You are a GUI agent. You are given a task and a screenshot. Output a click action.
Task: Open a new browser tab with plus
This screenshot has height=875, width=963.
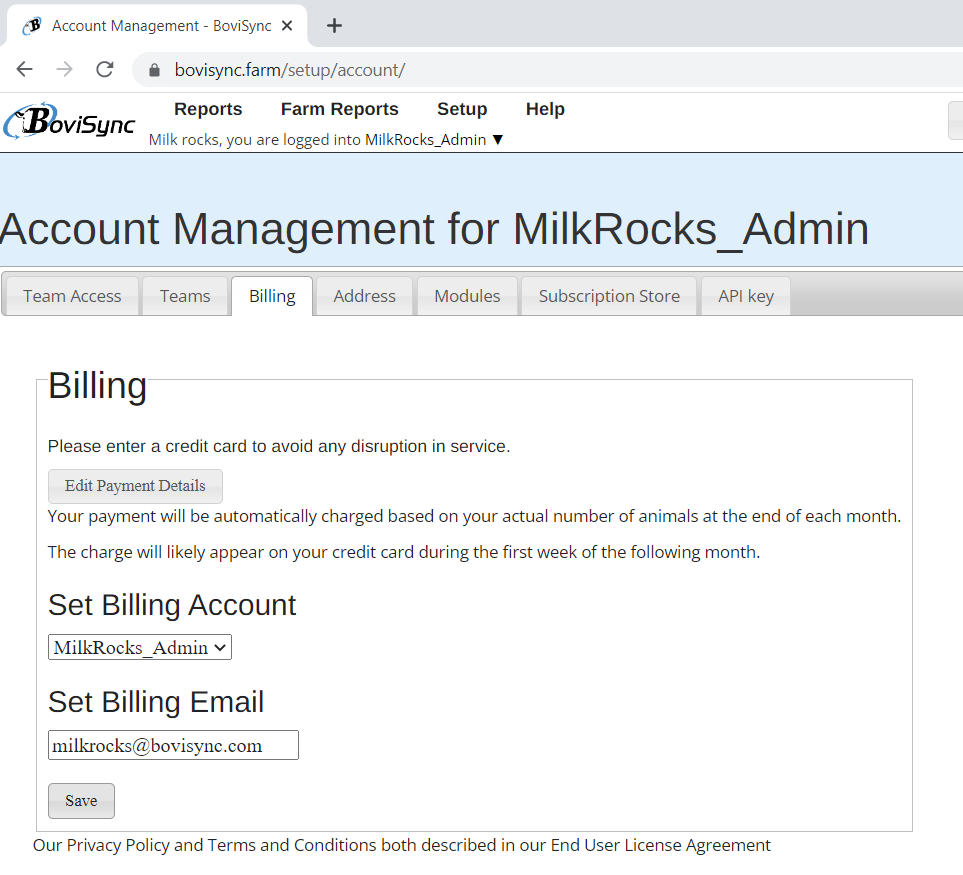(334, 26)
